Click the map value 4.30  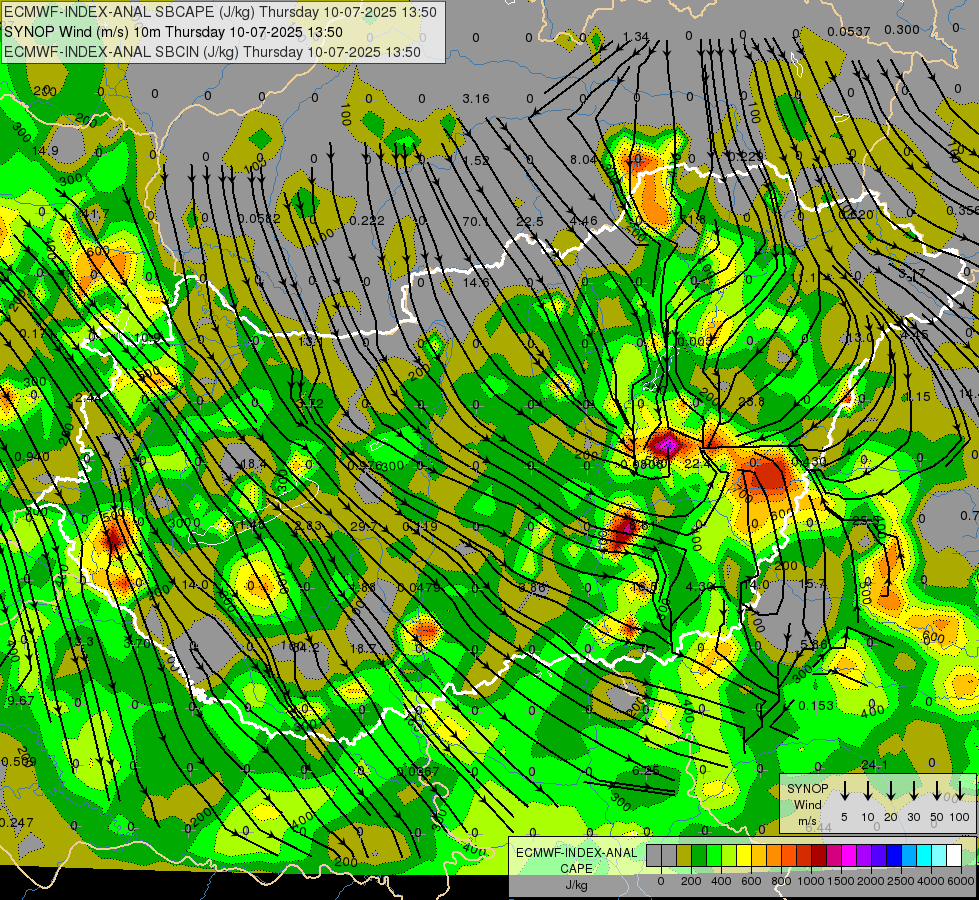tap(699, 586)
